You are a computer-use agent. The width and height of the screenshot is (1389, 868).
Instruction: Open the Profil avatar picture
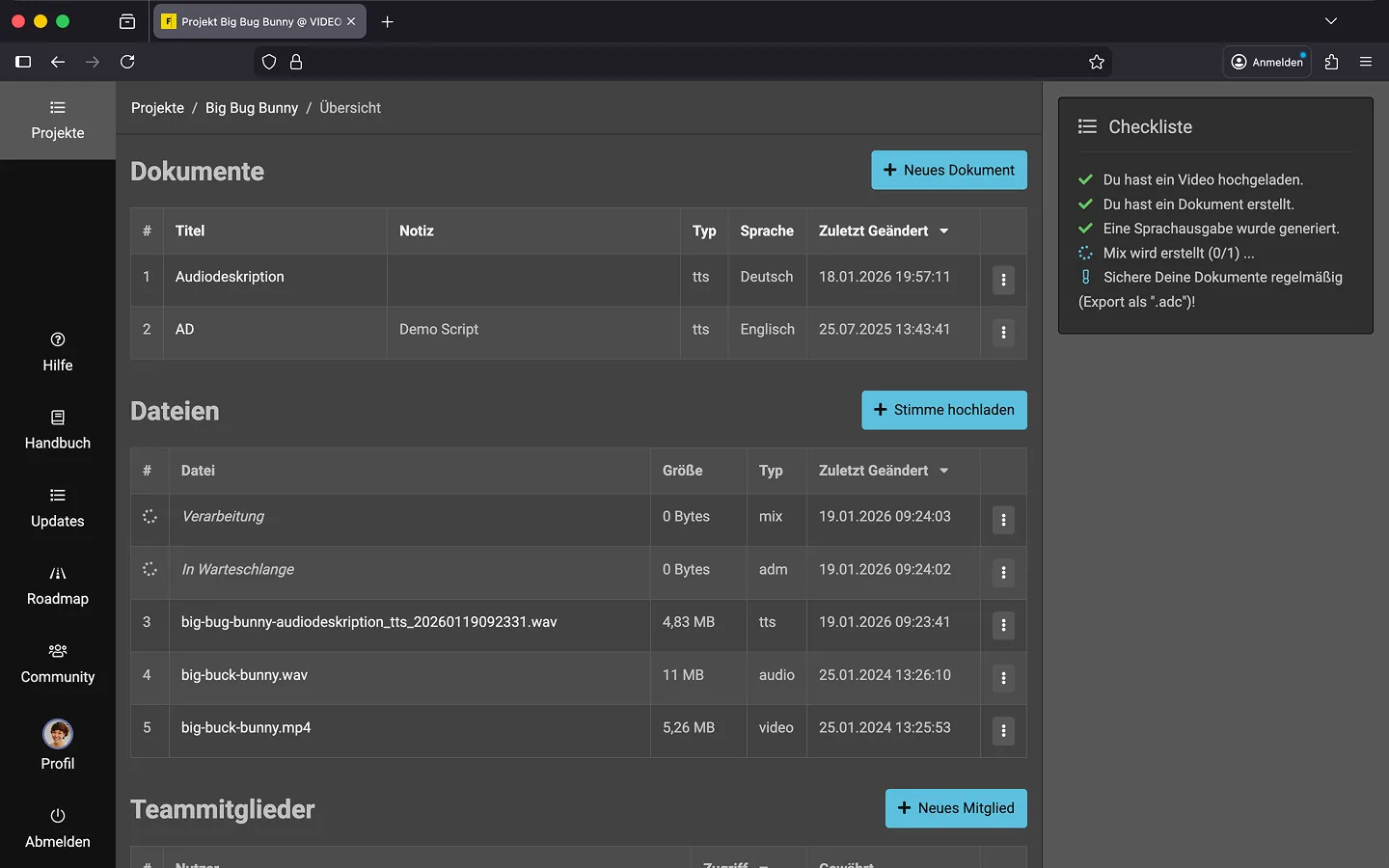pos(58,734)
